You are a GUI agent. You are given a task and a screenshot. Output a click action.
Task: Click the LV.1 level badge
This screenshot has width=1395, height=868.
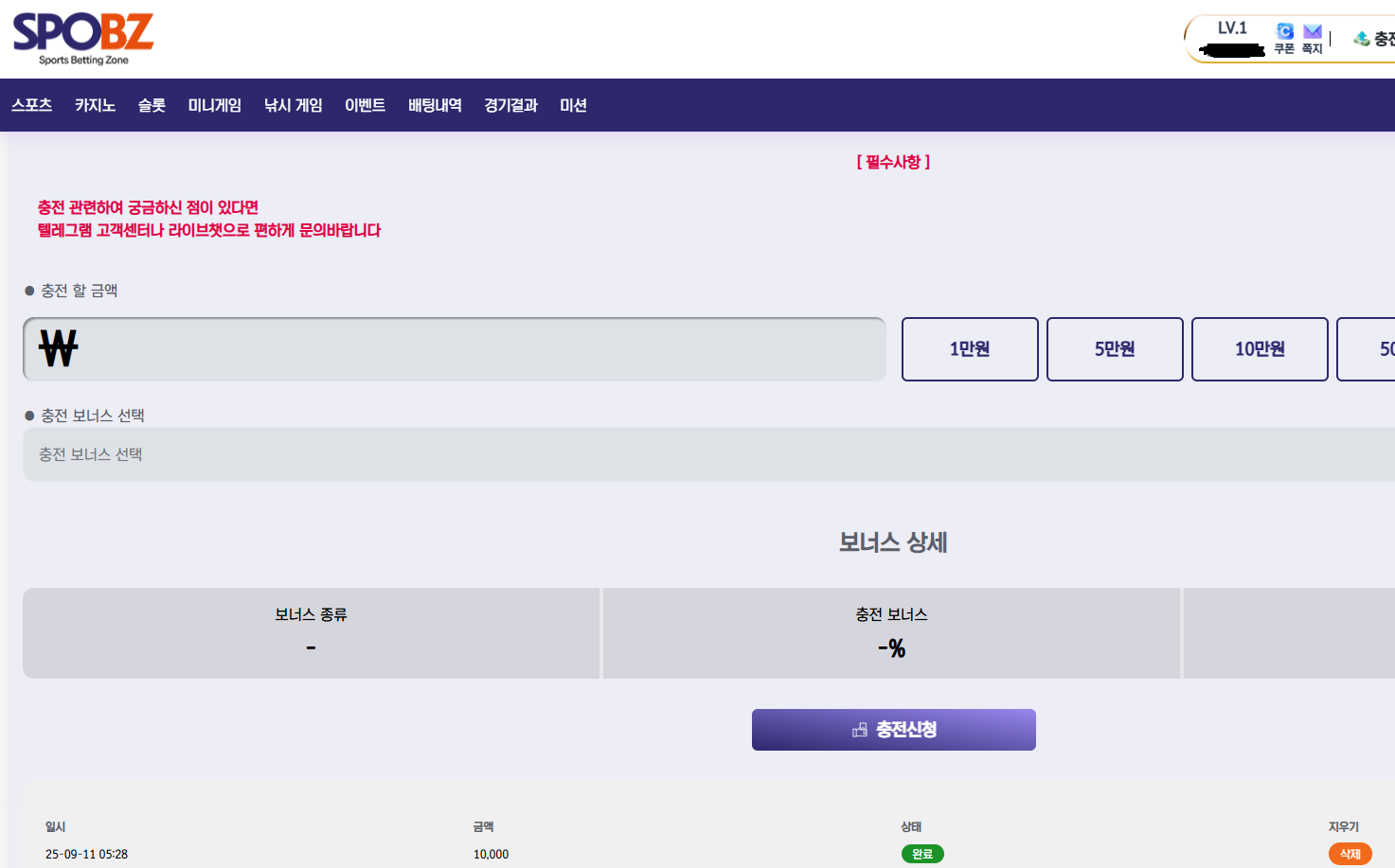[1232, 28]
